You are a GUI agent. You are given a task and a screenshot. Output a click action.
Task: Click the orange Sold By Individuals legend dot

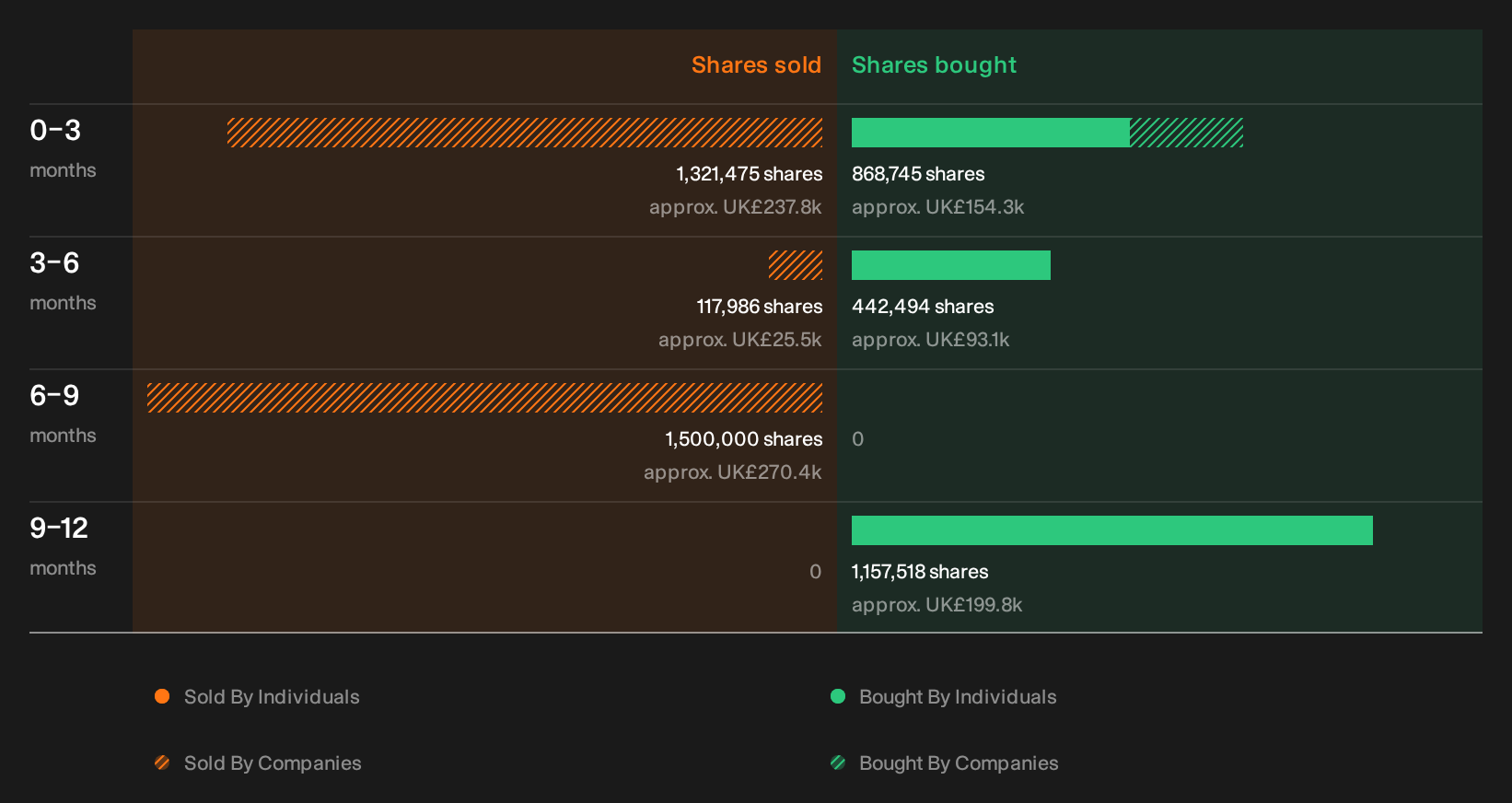click(162, 696)
